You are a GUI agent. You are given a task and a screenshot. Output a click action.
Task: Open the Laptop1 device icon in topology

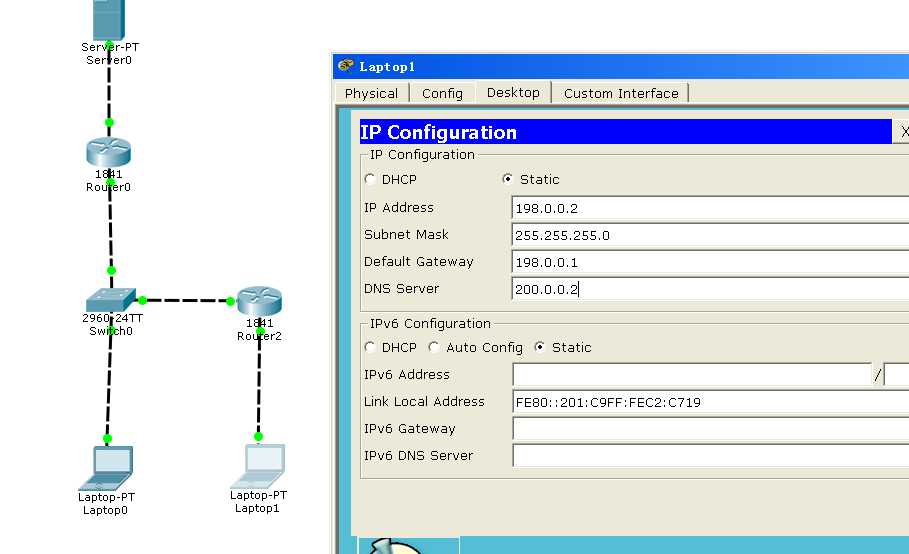coord(258,466)
